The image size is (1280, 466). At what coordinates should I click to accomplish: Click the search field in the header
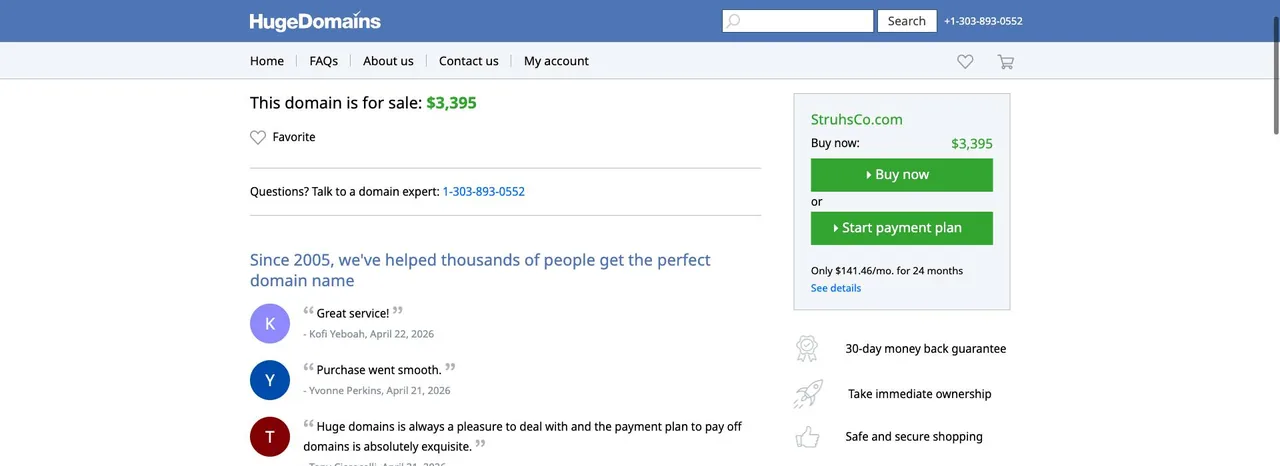pos(798,21)
